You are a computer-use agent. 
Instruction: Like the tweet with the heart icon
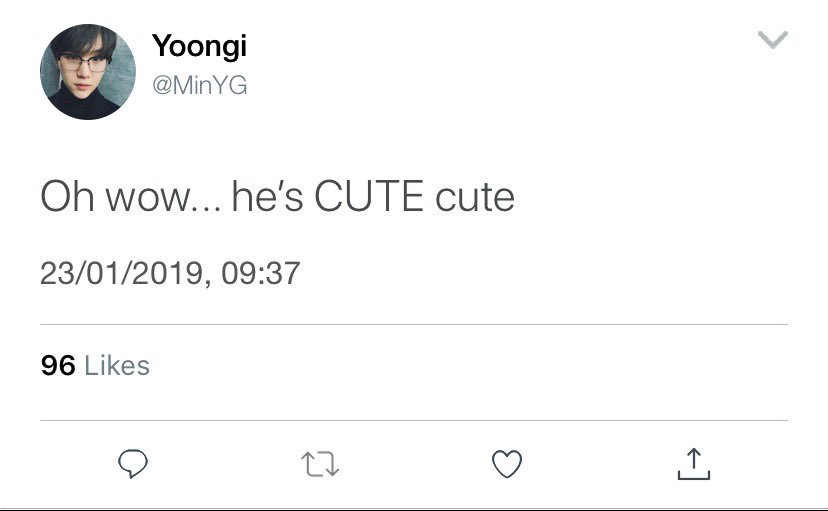pos(507,464)
